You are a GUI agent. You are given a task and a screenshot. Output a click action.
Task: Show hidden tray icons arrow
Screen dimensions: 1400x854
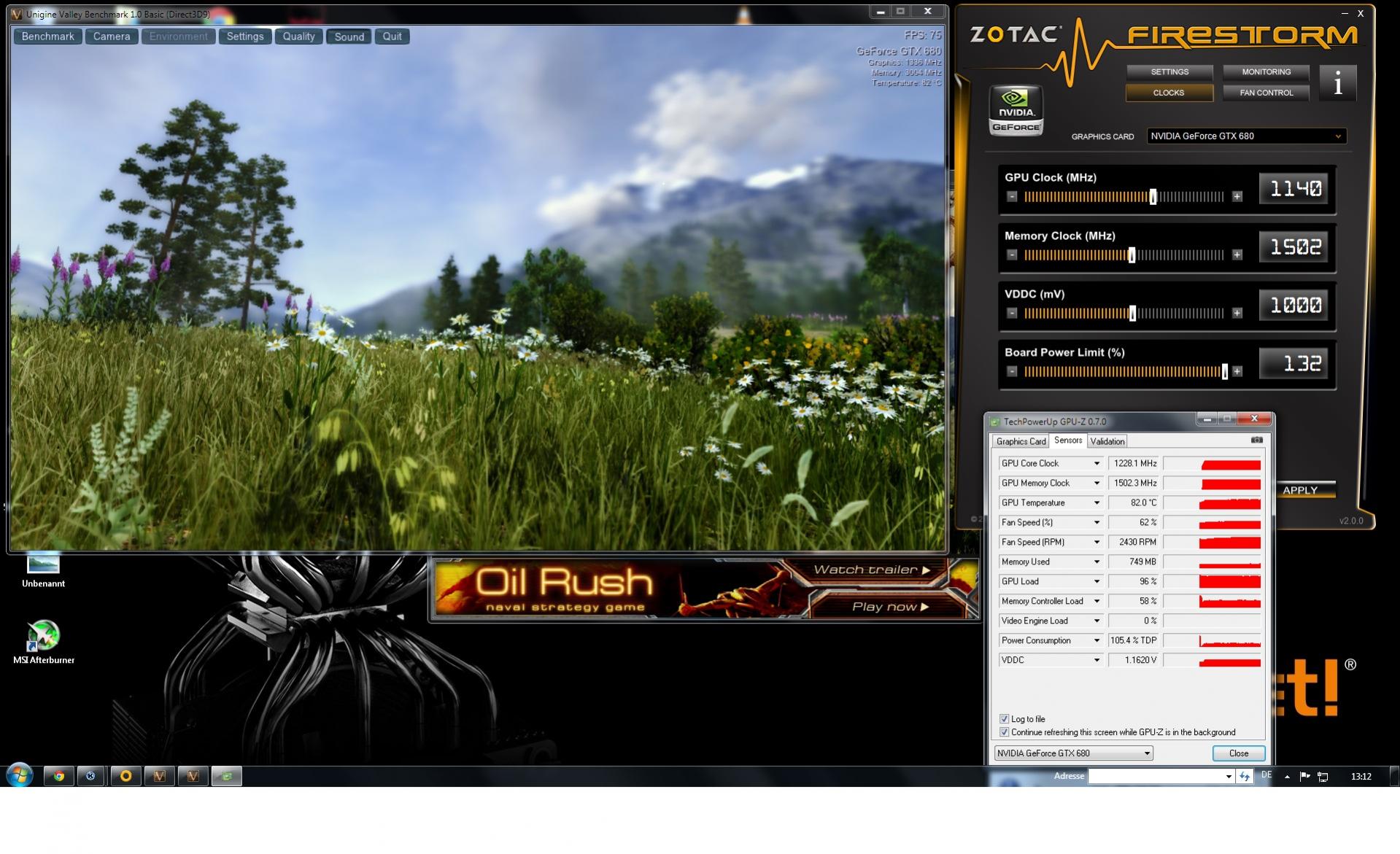[x=1287, y=777]
